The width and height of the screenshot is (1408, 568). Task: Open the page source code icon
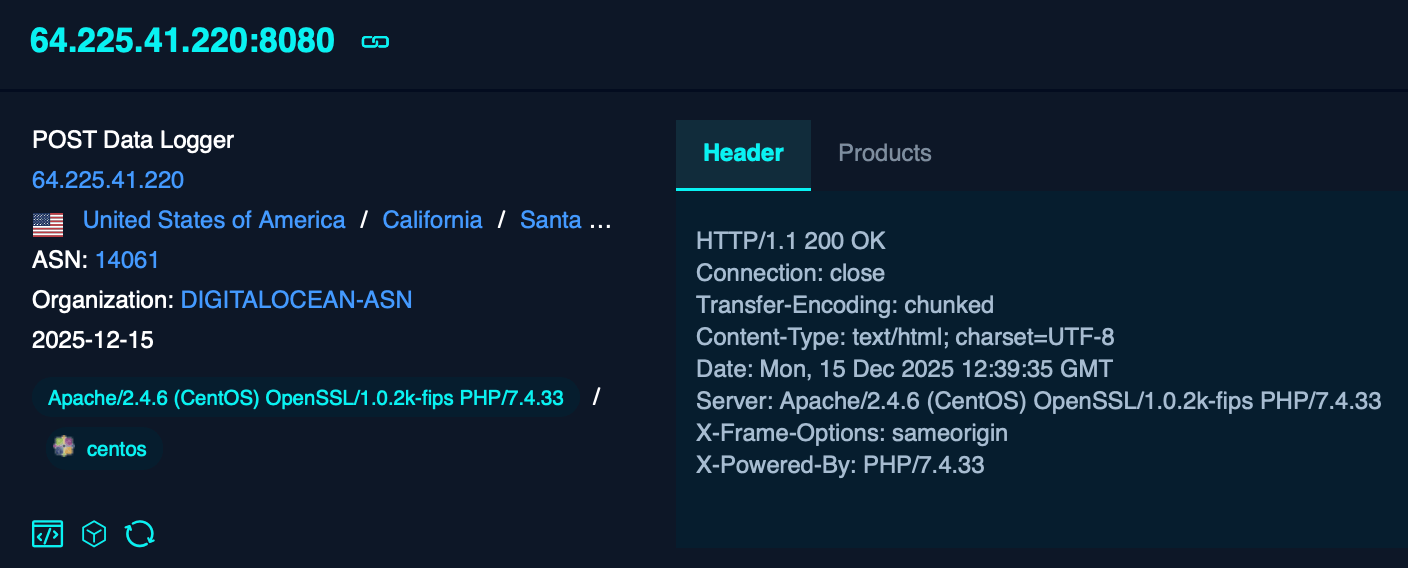48,534
